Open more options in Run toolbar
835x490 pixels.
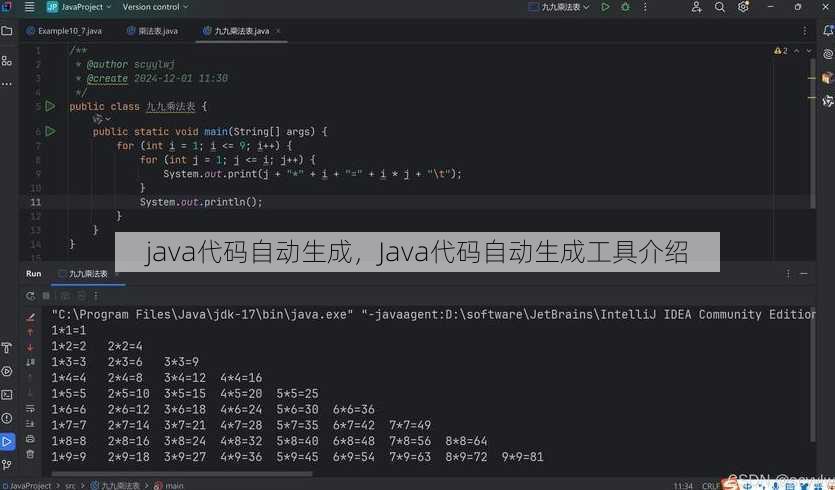tap(96, 296)
